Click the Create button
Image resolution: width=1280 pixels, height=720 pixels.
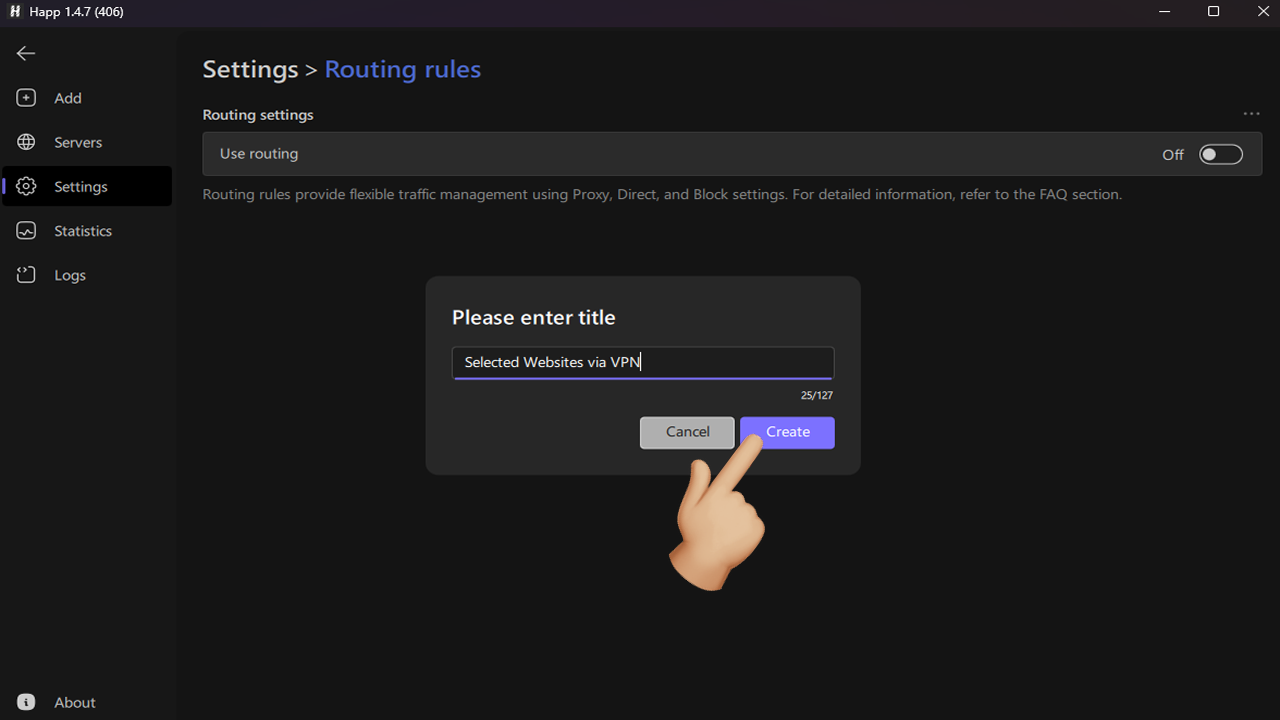click(787, 432)
